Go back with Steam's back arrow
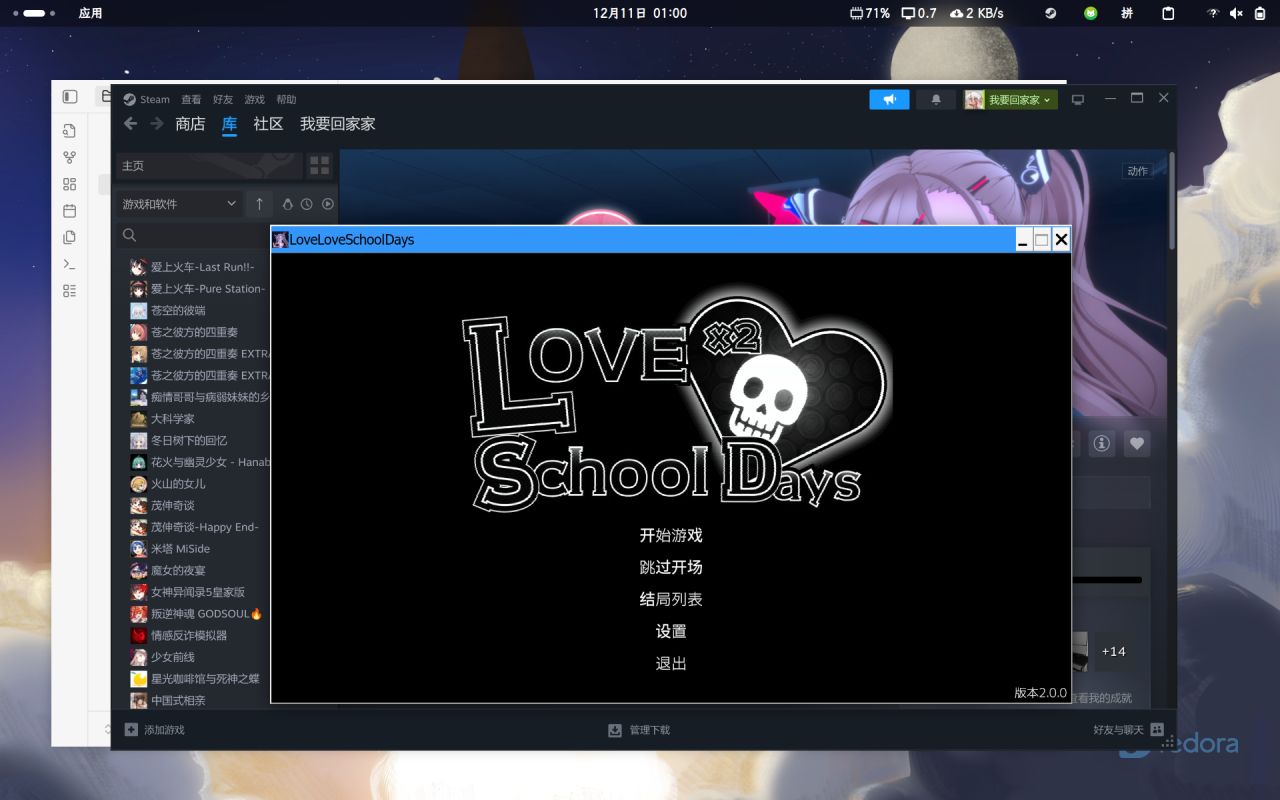Screen dimensions: 1280x800 click(130, 124)
